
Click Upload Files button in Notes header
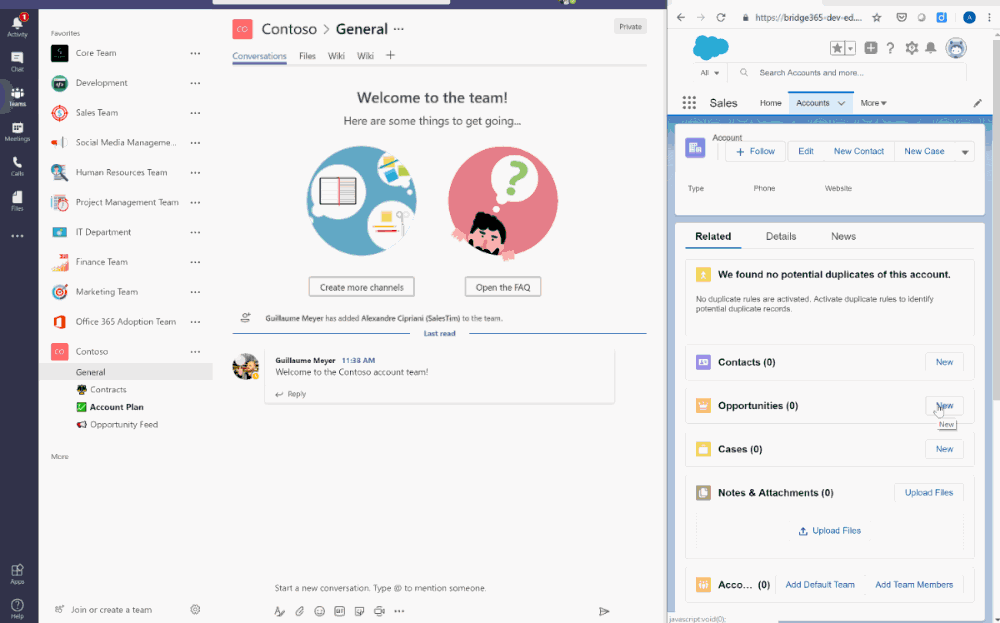click(929, 493)
